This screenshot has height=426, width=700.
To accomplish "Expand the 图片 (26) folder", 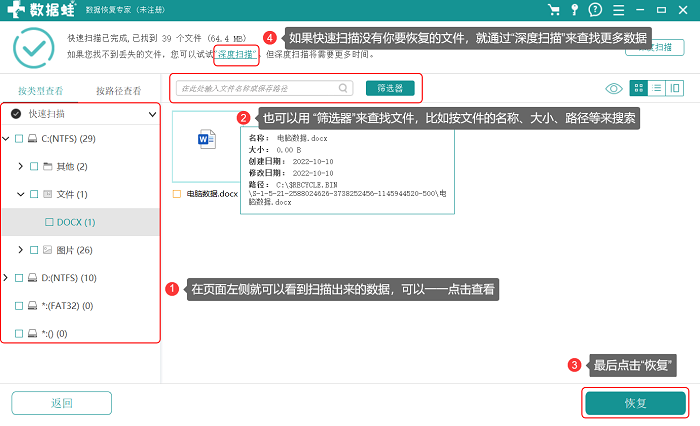I will tap(20, 250).
